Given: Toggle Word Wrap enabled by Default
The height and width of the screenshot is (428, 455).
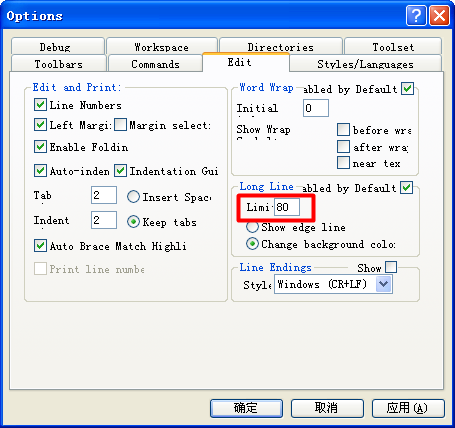Looking at the screenshot, I should [x=407, y=88].
